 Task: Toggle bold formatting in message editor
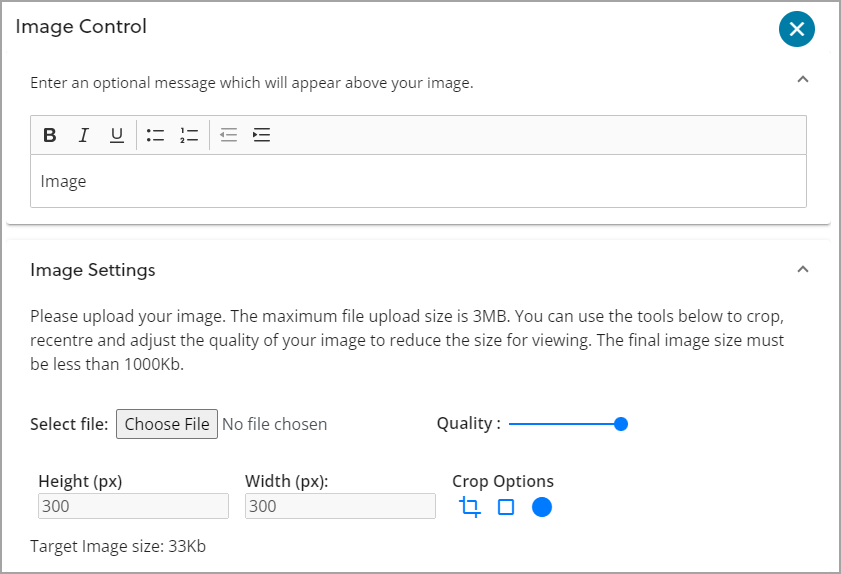click(x=50, y=135)
